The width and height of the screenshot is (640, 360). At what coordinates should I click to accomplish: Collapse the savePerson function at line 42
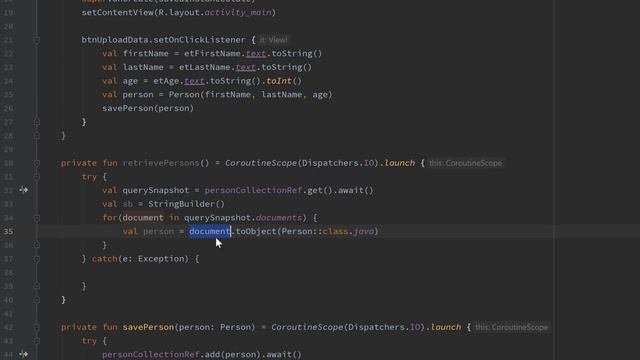(x=36, y=327)
